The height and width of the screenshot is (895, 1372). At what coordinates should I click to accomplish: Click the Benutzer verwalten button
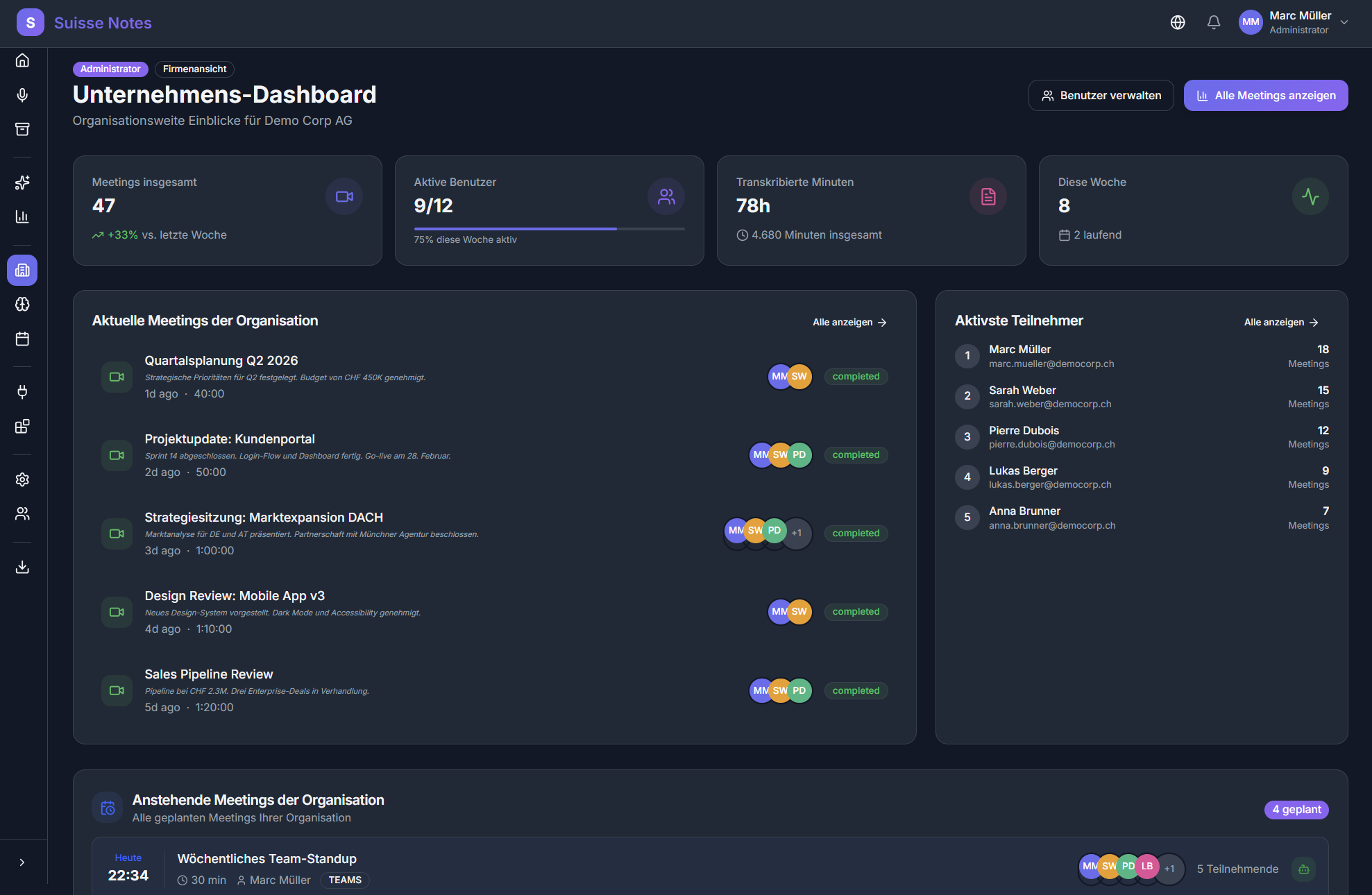coord(1101,95)
